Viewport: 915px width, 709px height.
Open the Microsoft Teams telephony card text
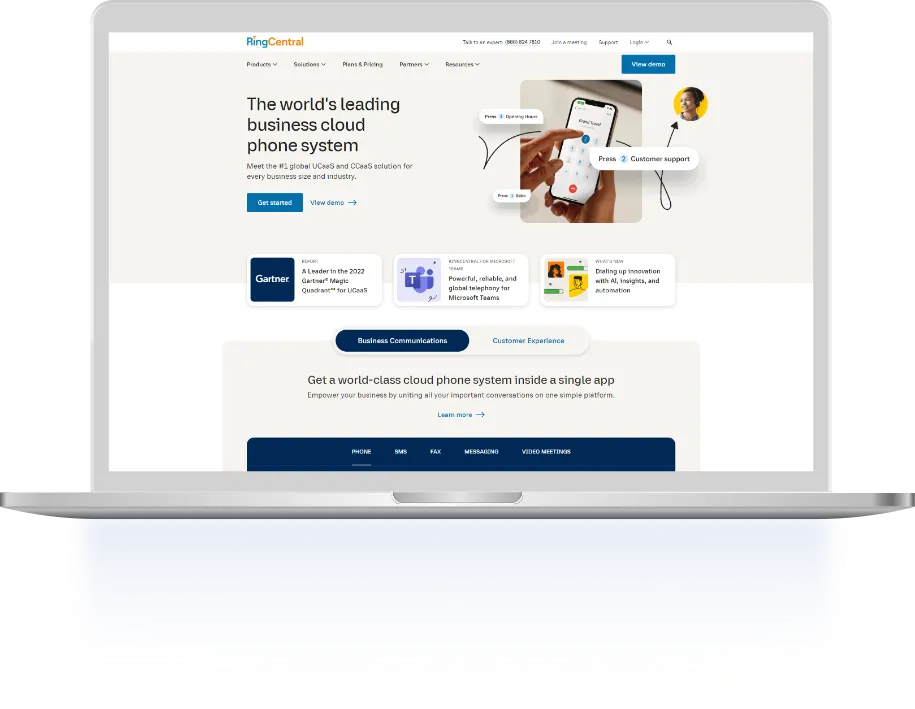click(483, 288)
